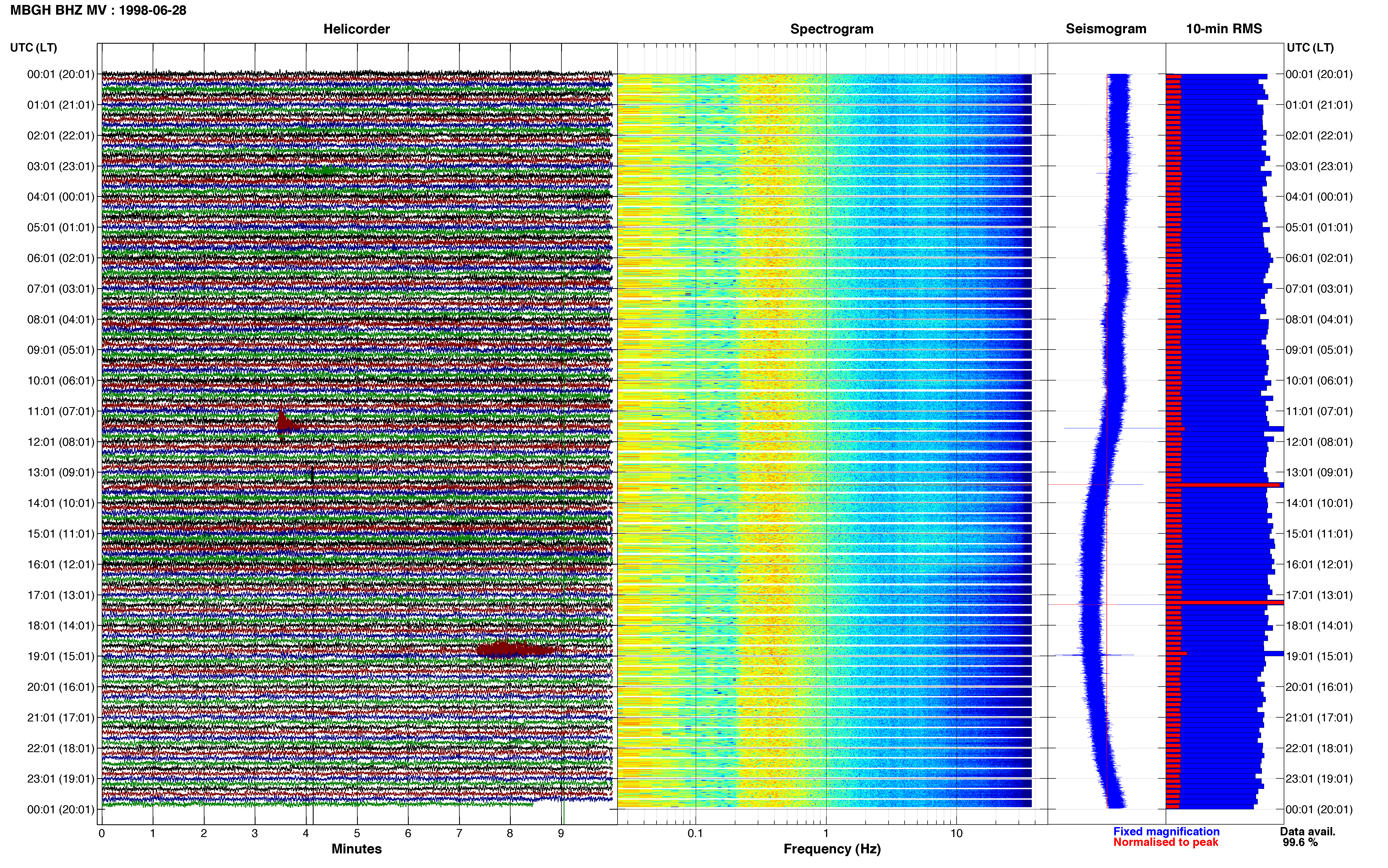Image resolution: width=1388 pixels, height=868 pixels.
Task: Click the seismogram spike near 19:01
Action: coord(1095,655)
